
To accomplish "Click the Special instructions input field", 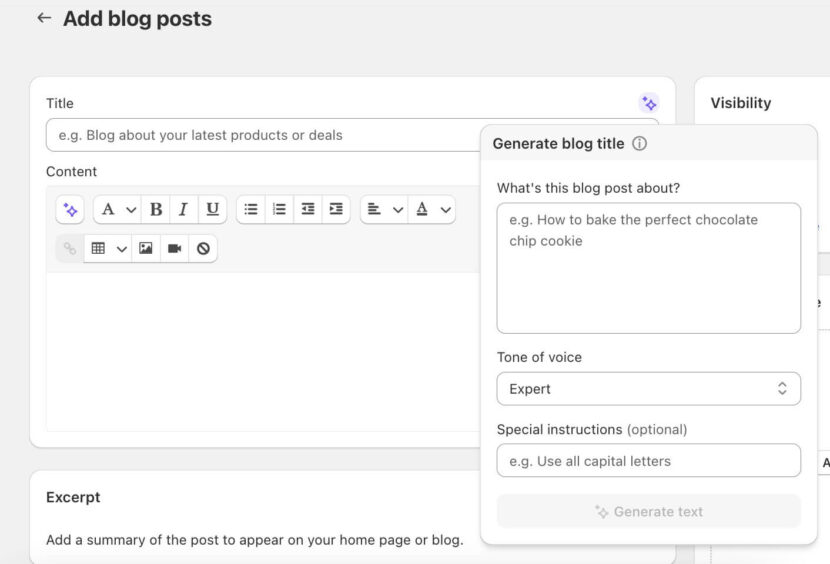I will point(648,461).
